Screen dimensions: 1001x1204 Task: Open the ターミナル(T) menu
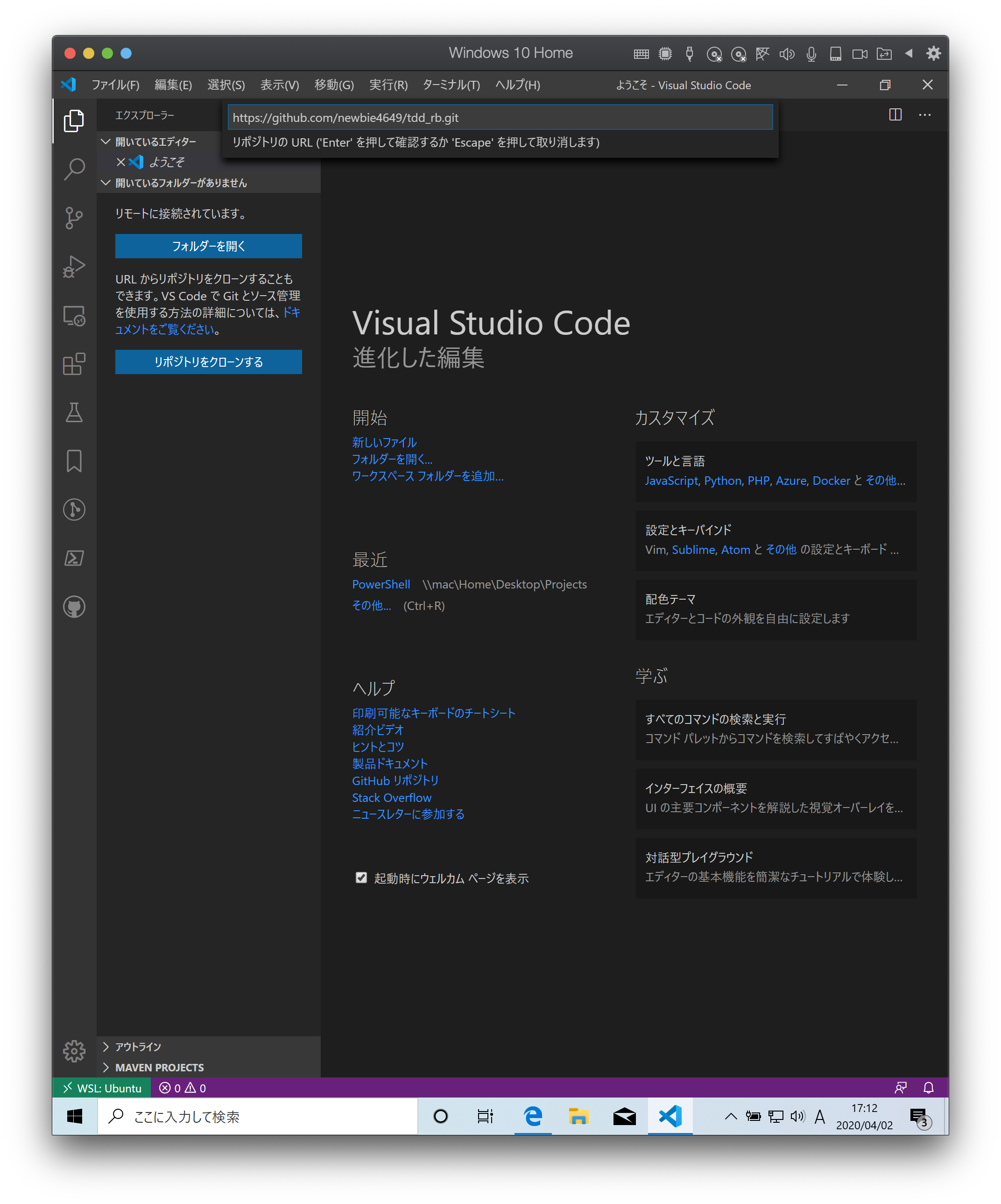point(451,85)
